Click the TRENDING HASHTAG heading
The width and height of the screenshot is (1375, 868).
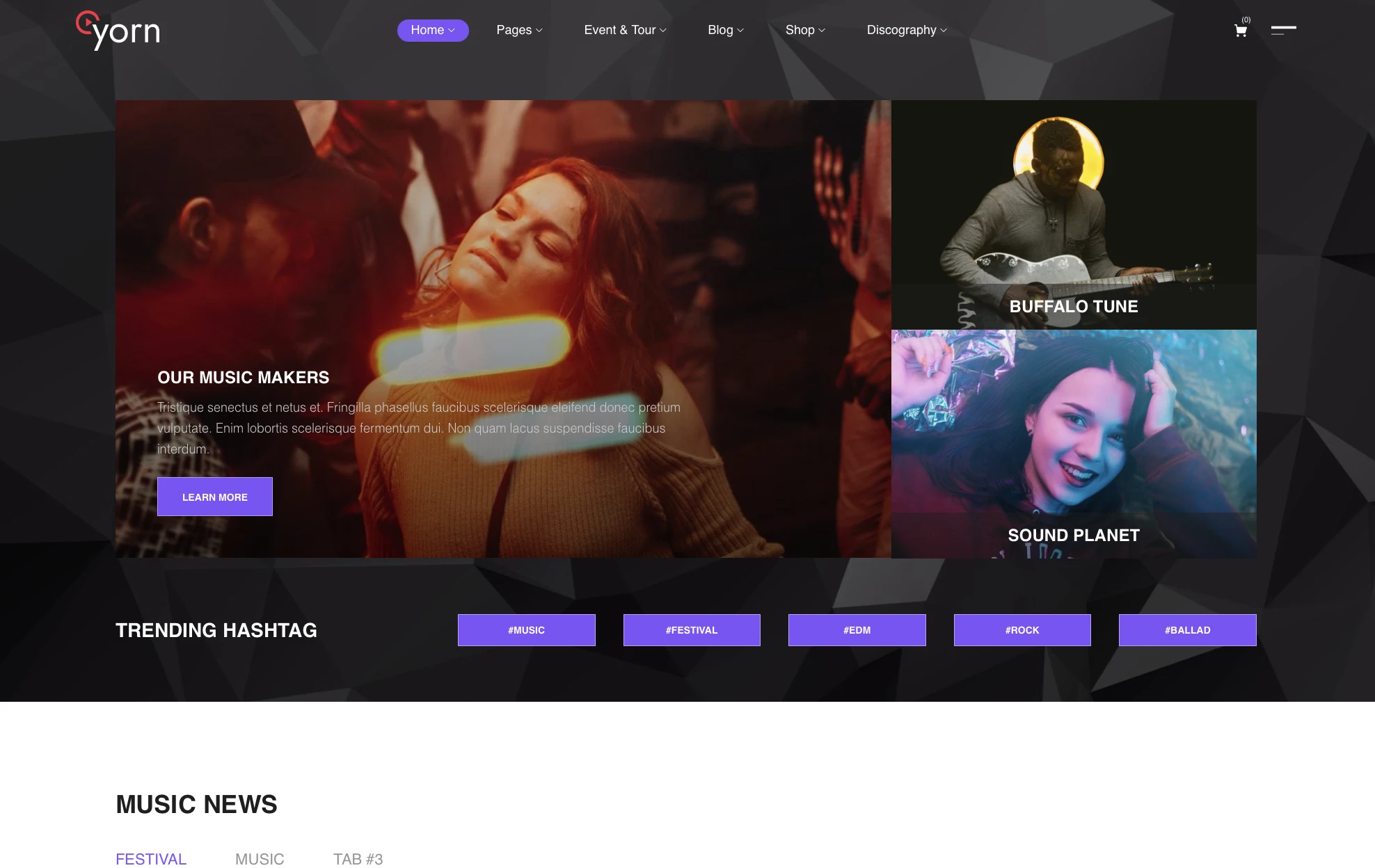pos(216,630)
